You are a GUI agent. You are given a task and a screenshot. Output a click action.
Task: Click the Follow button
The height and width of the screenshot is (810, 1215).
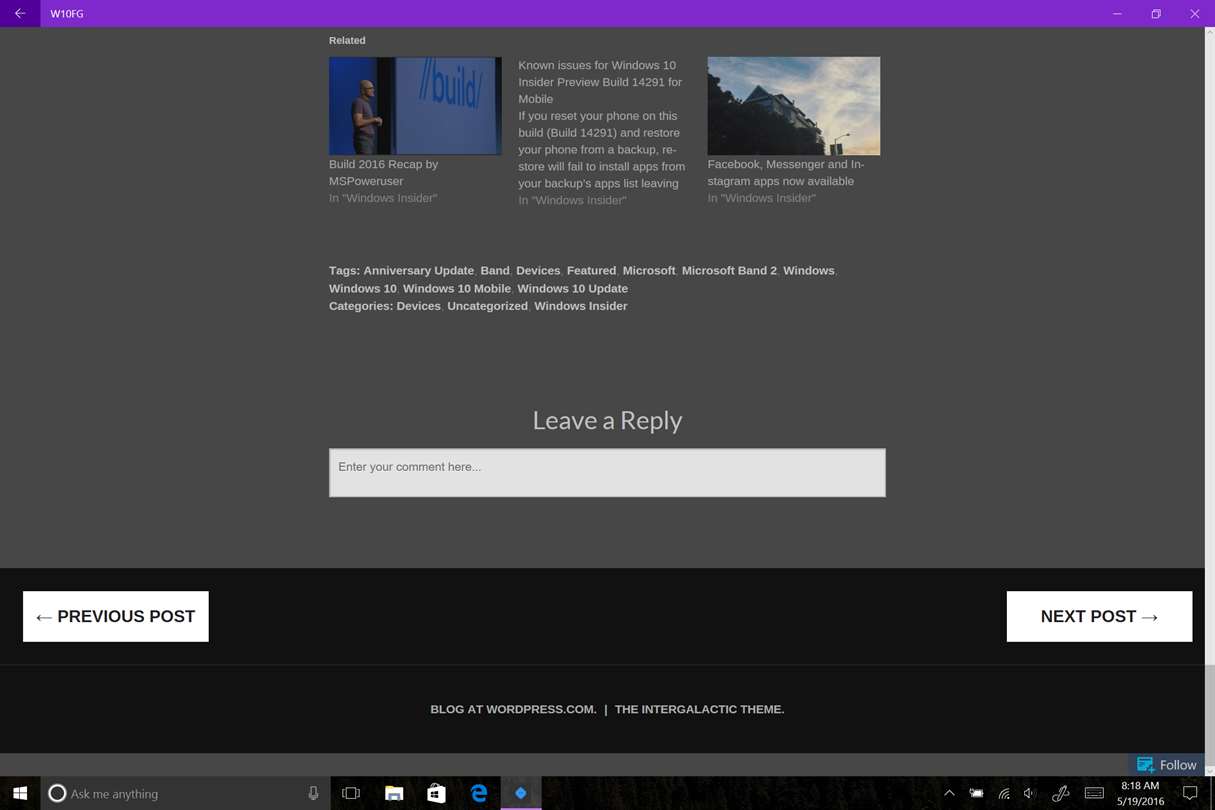pos(1167,765)
